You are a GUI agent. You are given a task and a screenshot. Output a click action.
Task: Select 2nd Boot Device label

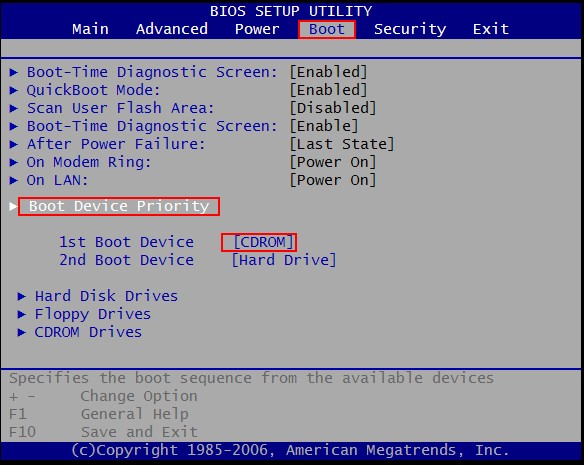point(126,260)
